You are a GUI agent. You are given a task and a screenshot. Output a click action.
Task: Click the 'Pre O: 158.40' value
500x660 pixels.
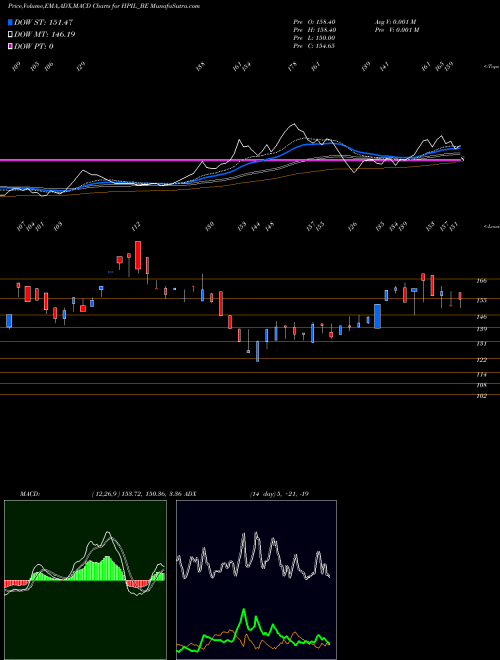click(314, 22)
